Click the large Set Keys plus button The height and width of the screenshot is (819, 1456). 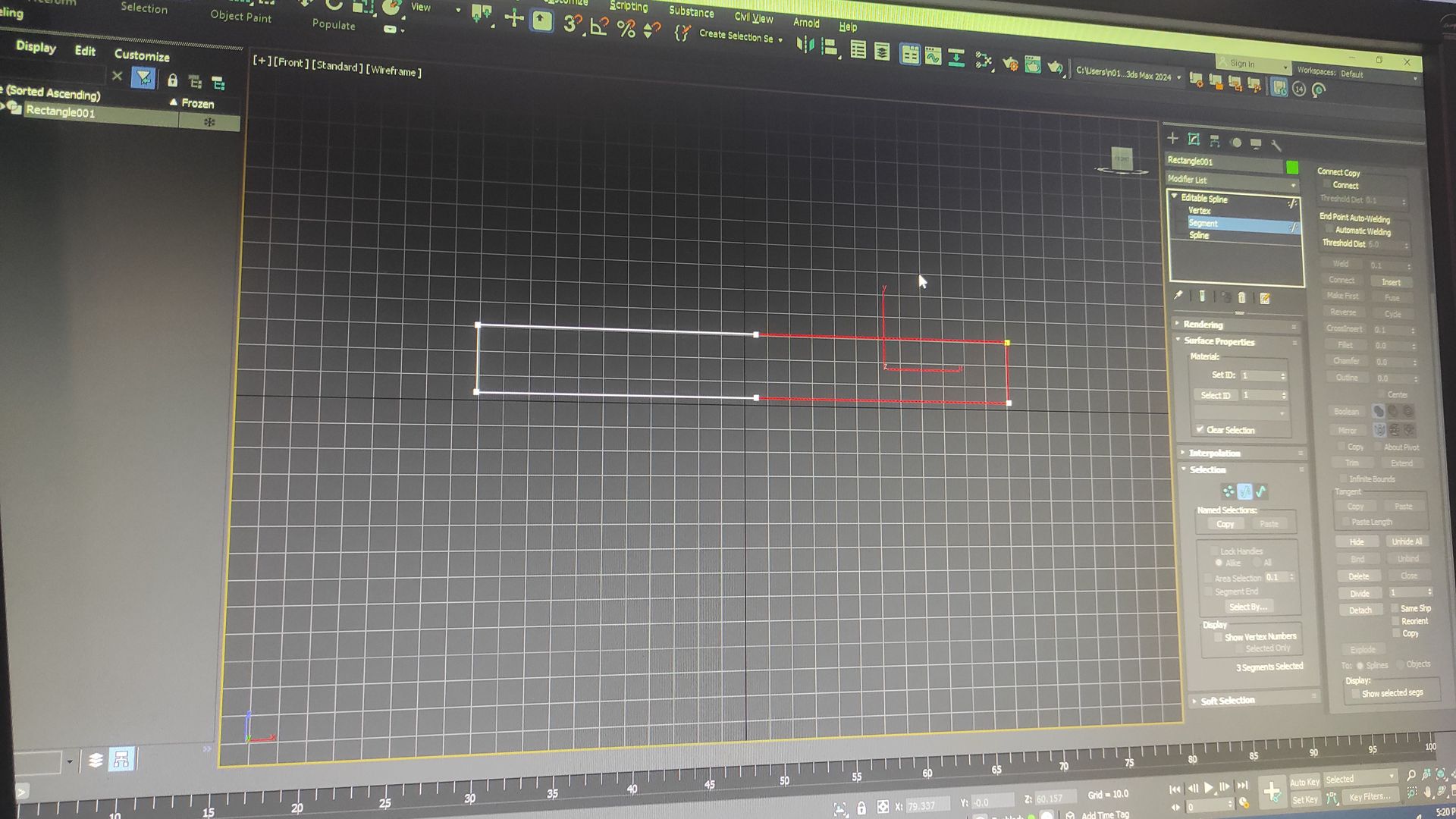pos(1272,792)
